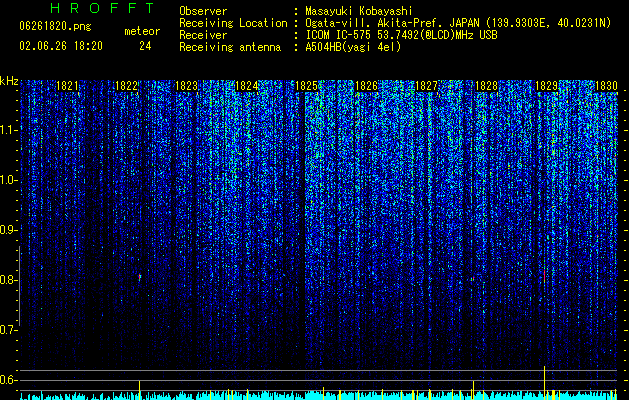The height and width of the screenshot is (400, 629).
Task: Select the file name 06261820.png
Action: point(55,27)
